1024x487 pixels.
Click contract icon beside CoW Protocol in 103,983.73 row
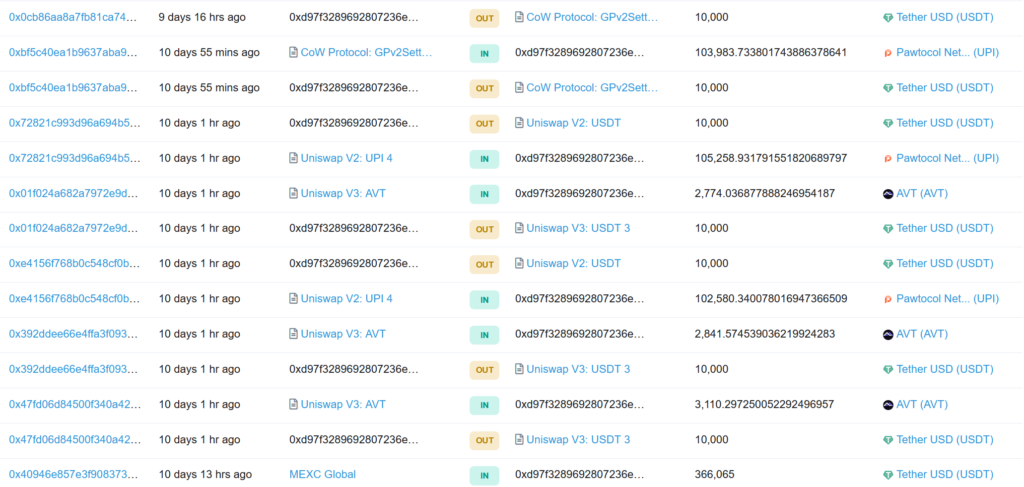293,52
